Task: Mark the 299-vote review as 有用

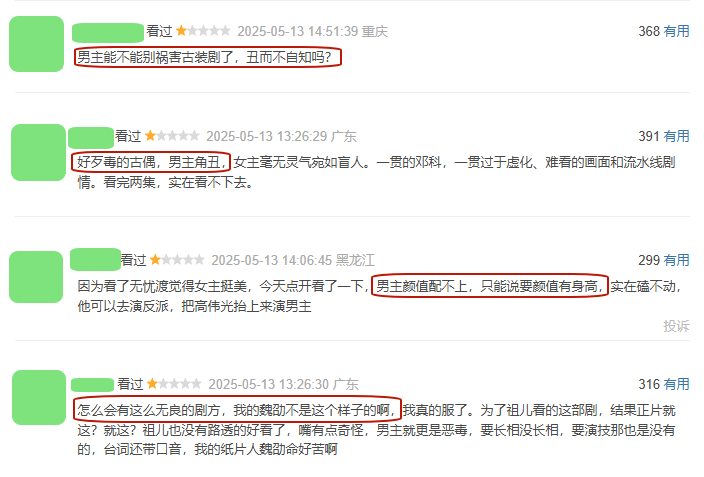Action: [676, 260]
